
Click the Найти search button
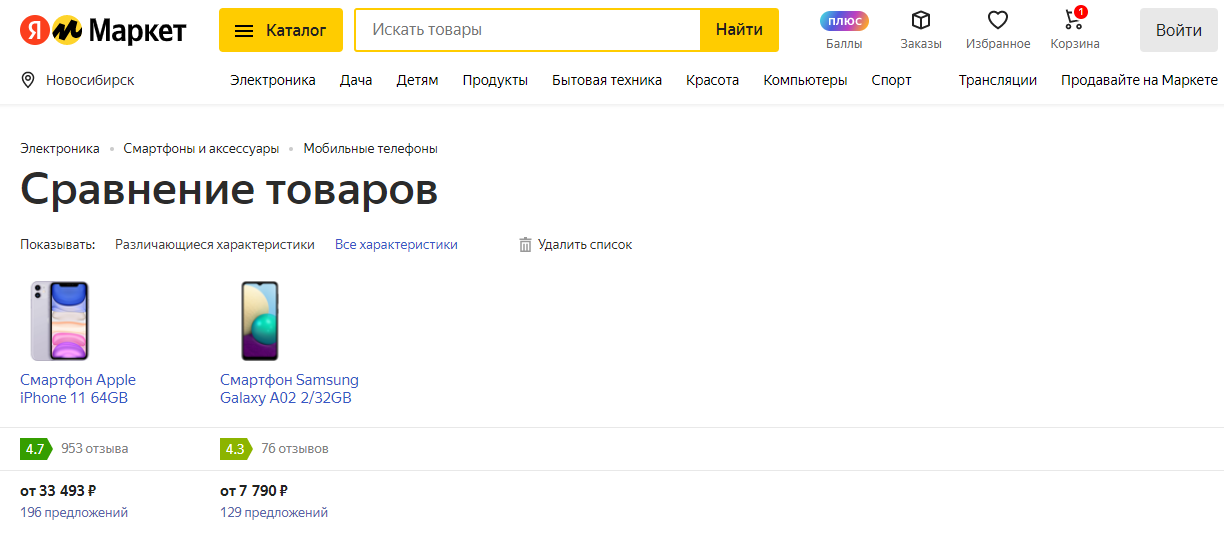pyautogui.click(x=739, y=30)
